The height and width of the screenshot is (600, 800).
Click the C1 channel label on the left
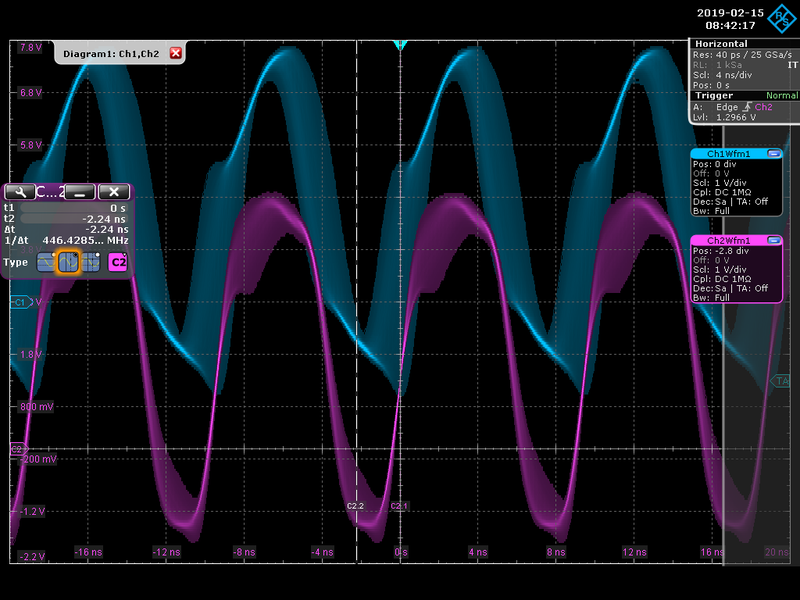click(20, 302)
